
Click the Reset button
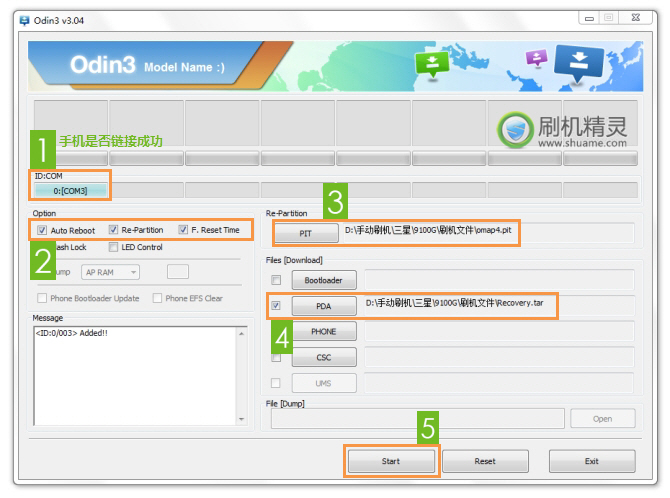tap(485, 461)
